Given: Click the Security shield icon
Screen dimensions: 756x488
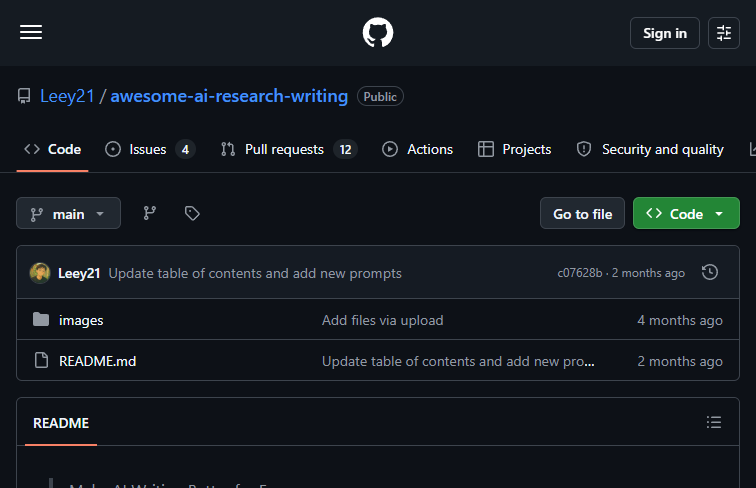Looking at the screenshot, I should tap(584, 149).
